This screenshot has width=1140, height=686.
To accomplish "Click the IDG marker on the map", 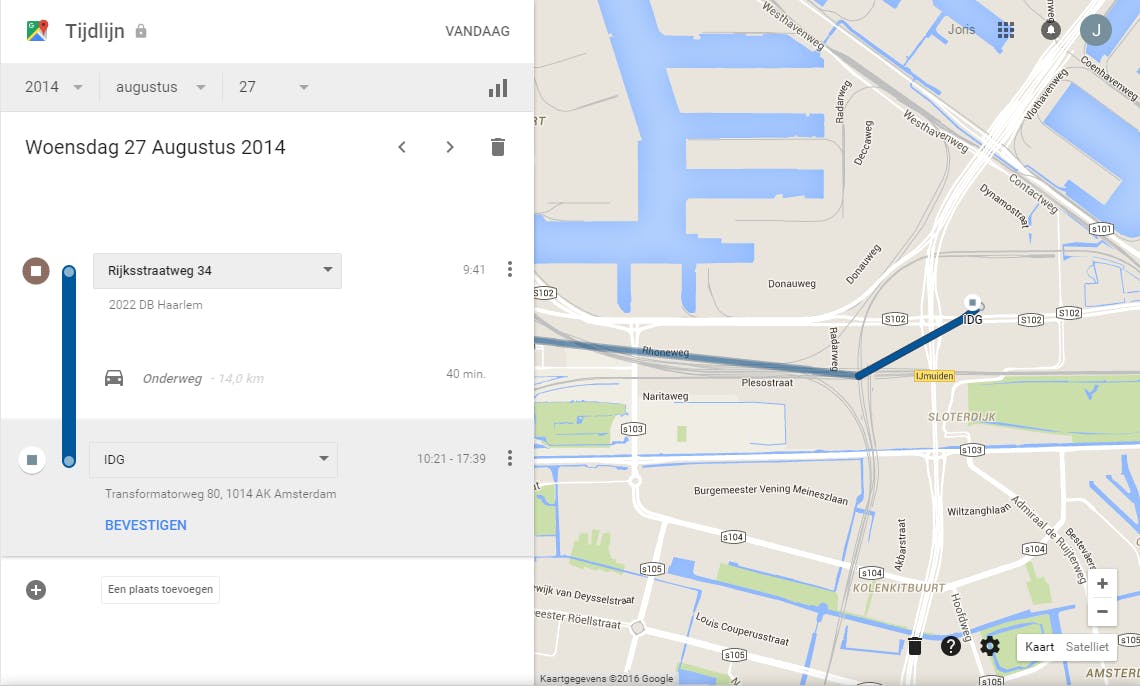I will [x=972, y=302].
